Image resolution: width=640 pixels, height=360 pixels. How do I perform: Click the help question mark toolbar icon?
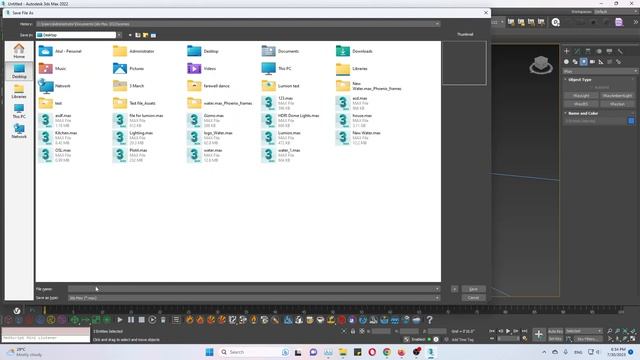click(429, 320)
